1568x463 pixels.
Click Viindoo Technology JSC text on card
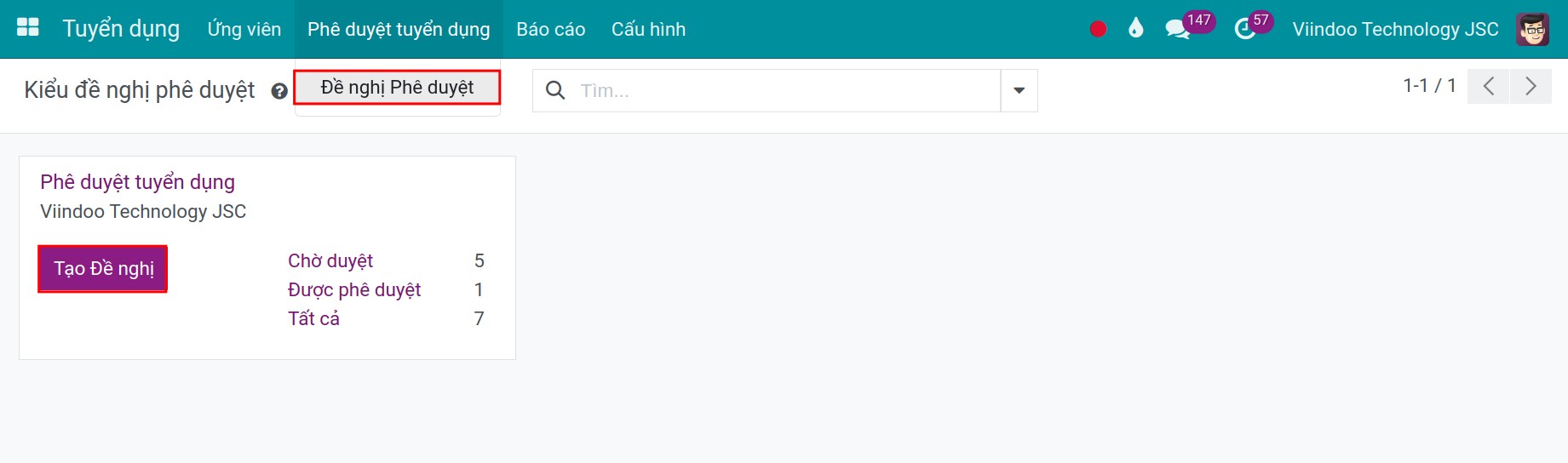click(x=143, y=211)
